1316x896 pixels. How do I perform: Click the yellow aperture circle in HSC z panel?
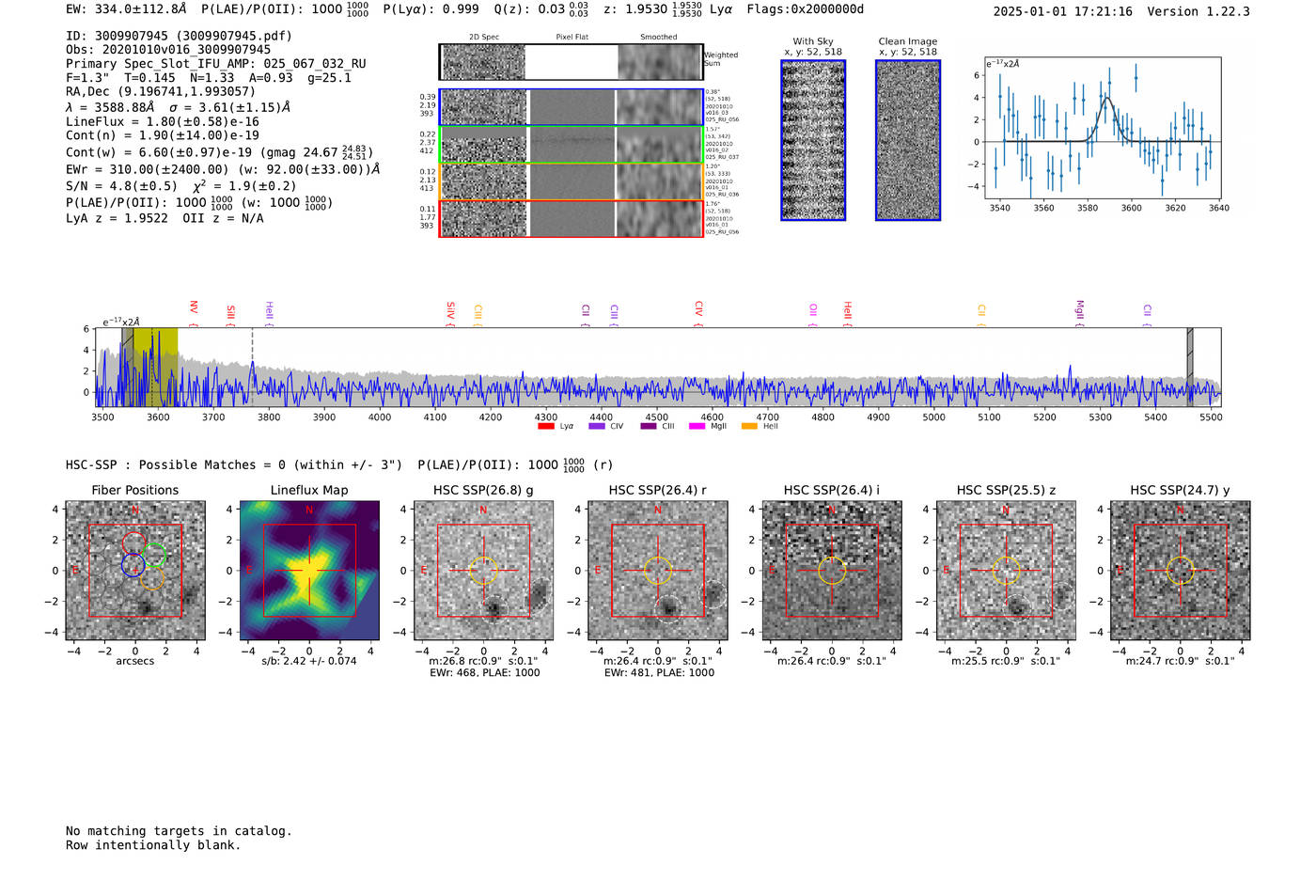tap(1006, 570)
